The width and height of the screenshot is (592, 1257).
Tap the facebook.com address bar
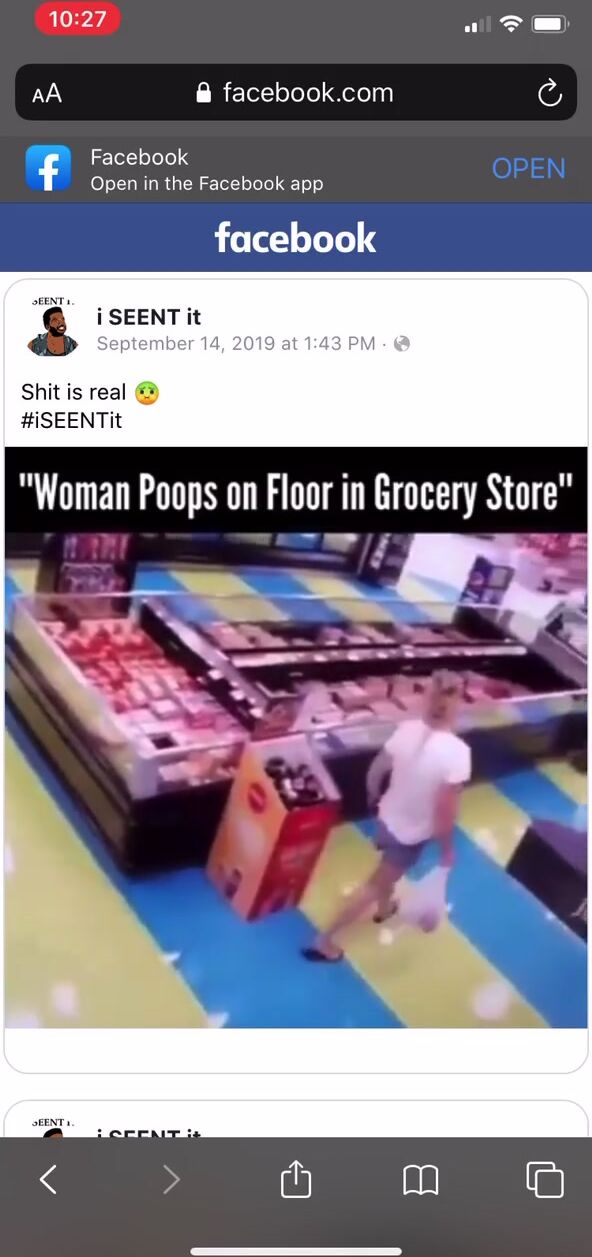tap(296, 93)
